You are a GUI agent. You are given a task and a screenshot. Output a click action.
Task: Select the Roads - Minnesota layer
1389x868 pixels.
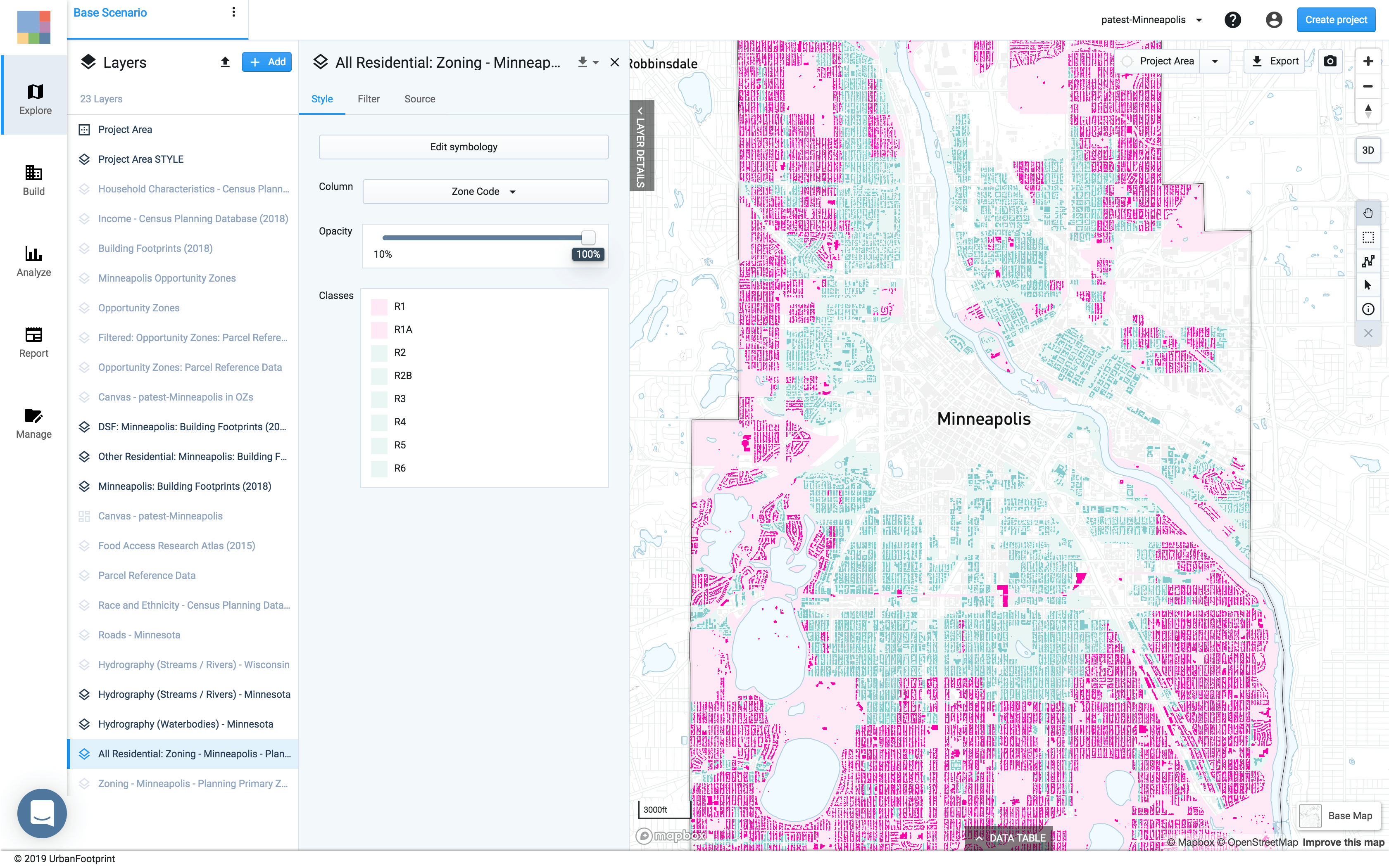pyautogui.click(x=139, y=634)
